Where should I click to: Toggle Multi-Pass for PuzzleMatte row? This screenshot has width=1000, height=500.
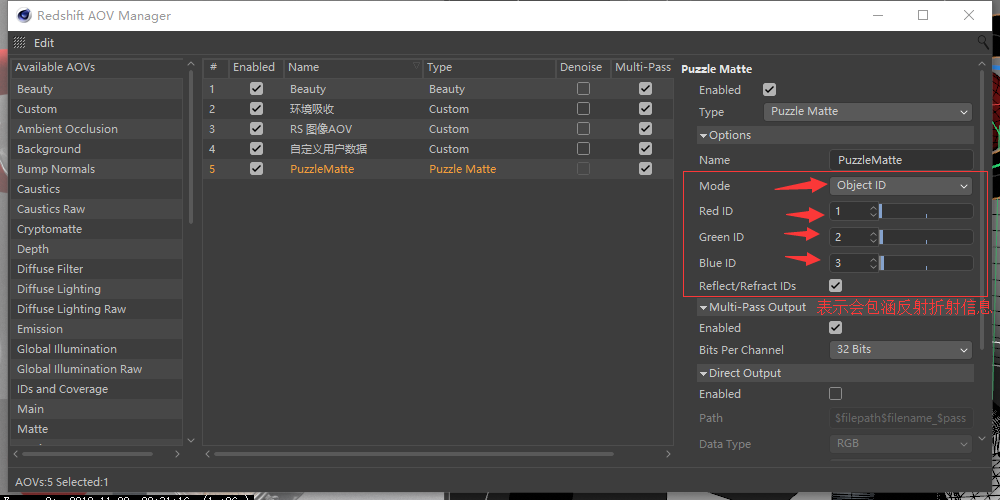point(645,169)
